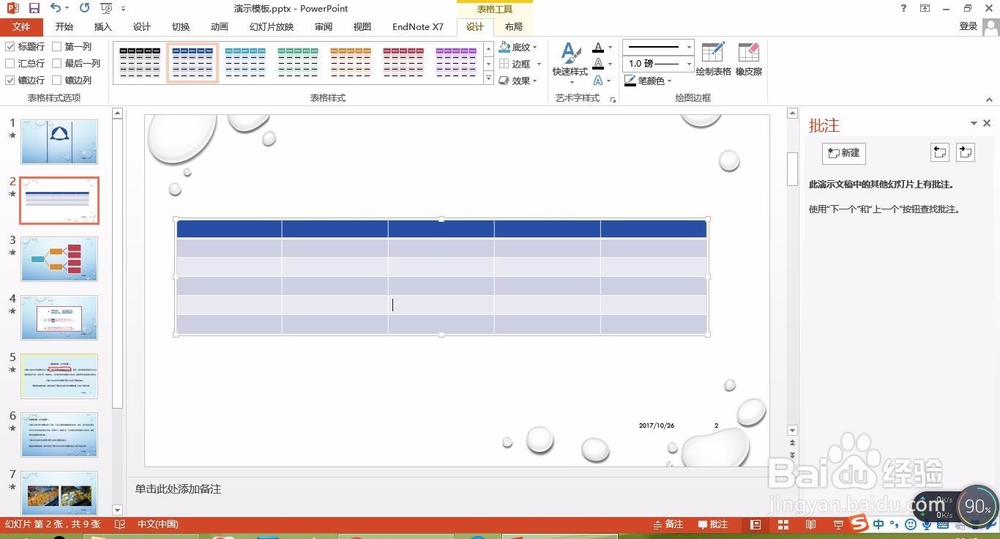
Task: Click the spell check icon in status bar
Action: point(119,524)
